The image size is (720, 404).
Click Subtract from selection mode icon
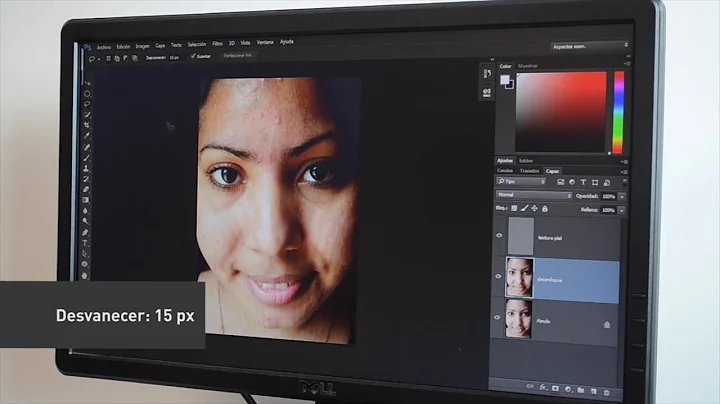[x=126, y=58]
